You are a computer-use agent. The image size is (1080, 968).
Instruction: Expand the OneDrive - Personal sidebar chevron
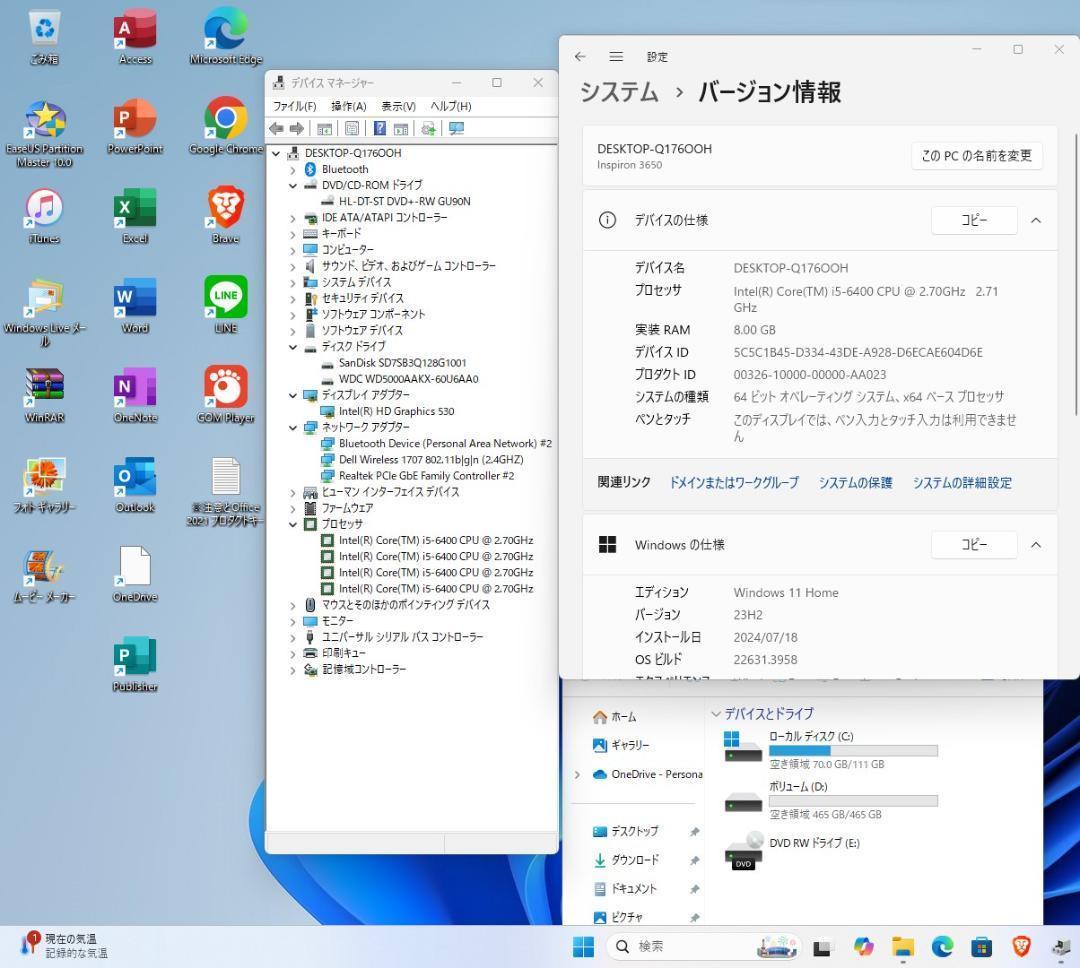pyautogui.click(x=576, y=773)
